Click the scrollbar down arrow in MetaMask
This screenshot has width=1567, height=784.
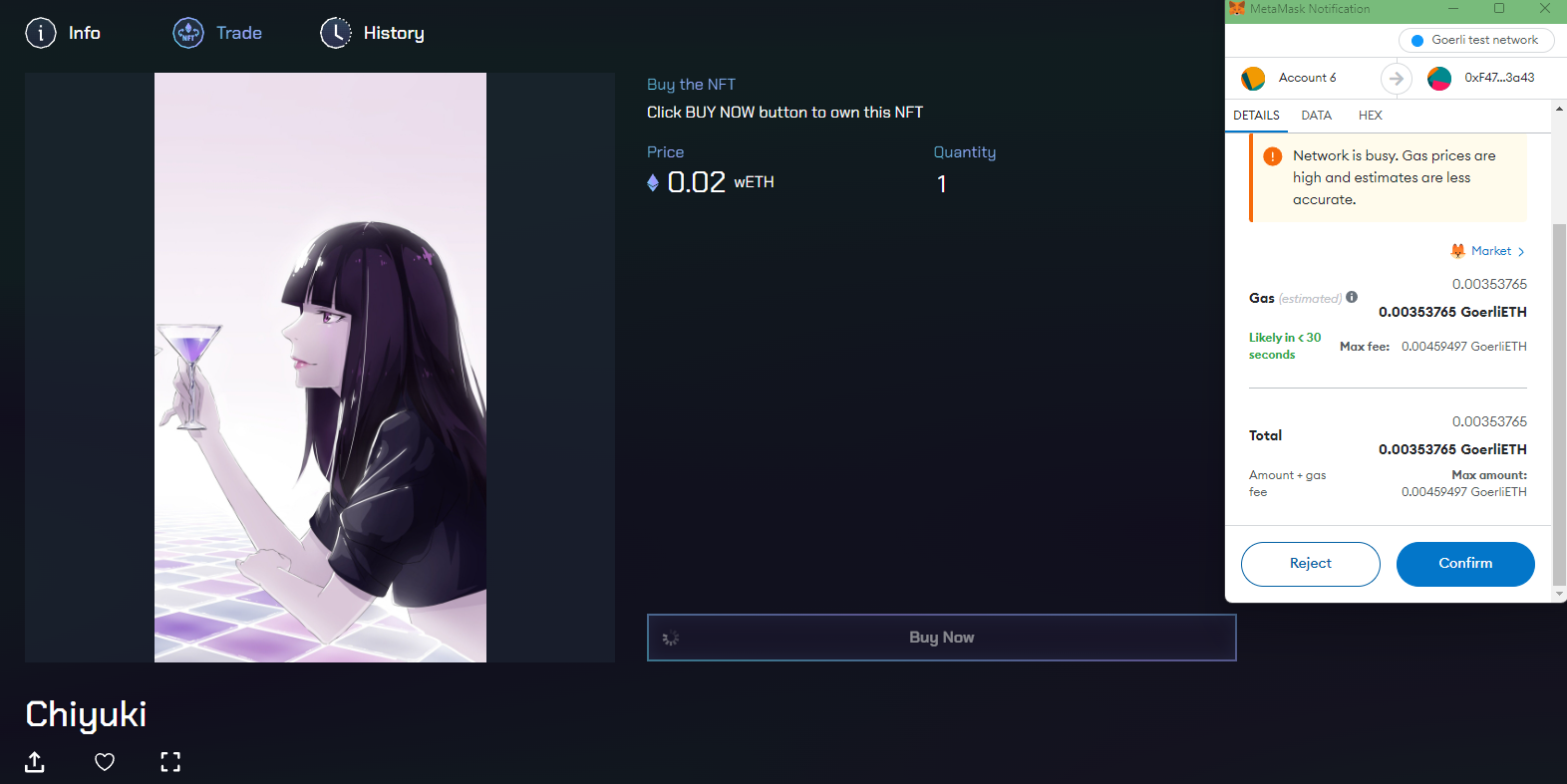coord(1559,594)
